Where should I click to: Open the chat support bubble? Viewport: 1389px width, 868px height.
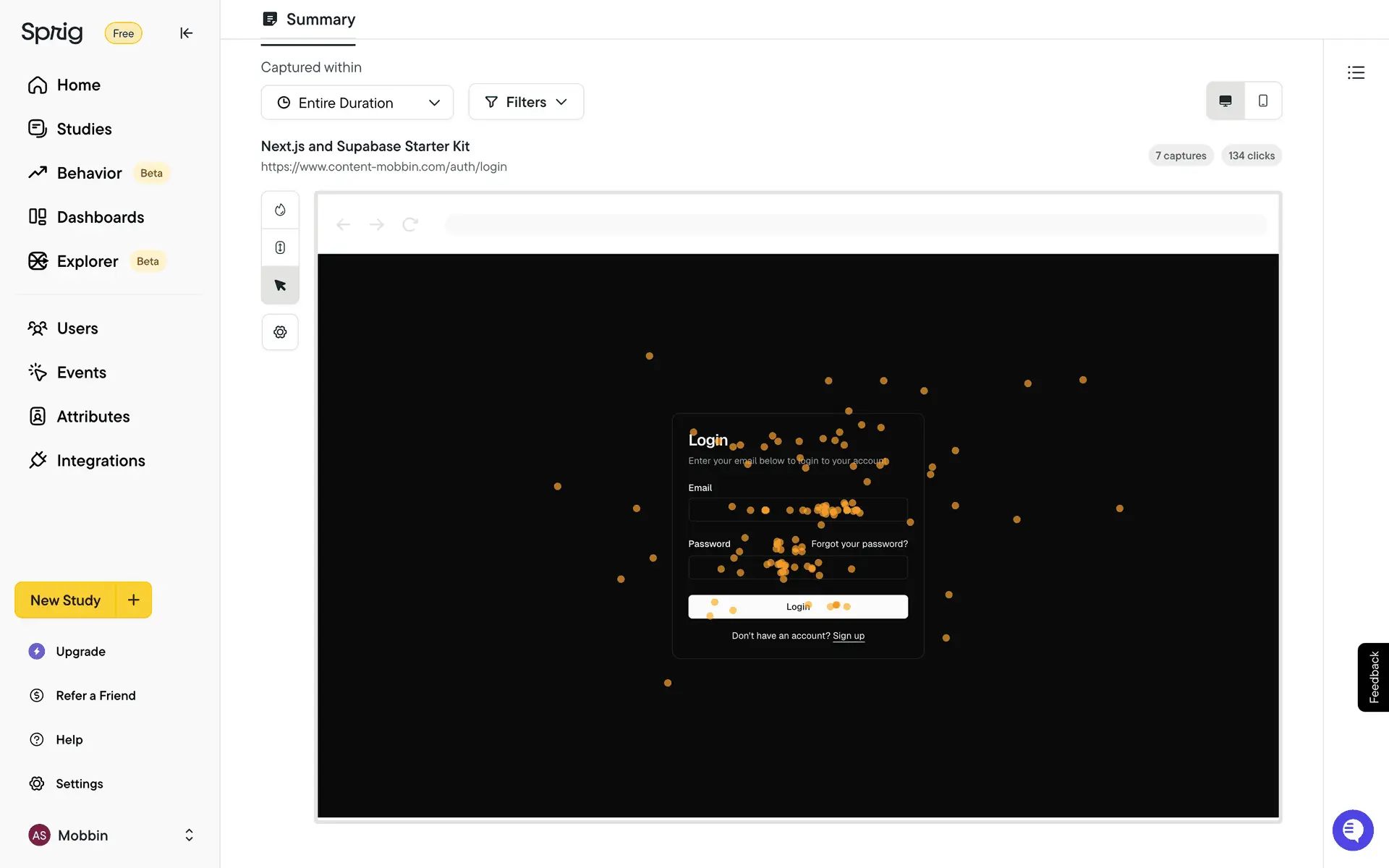(x=1352, y=830)
